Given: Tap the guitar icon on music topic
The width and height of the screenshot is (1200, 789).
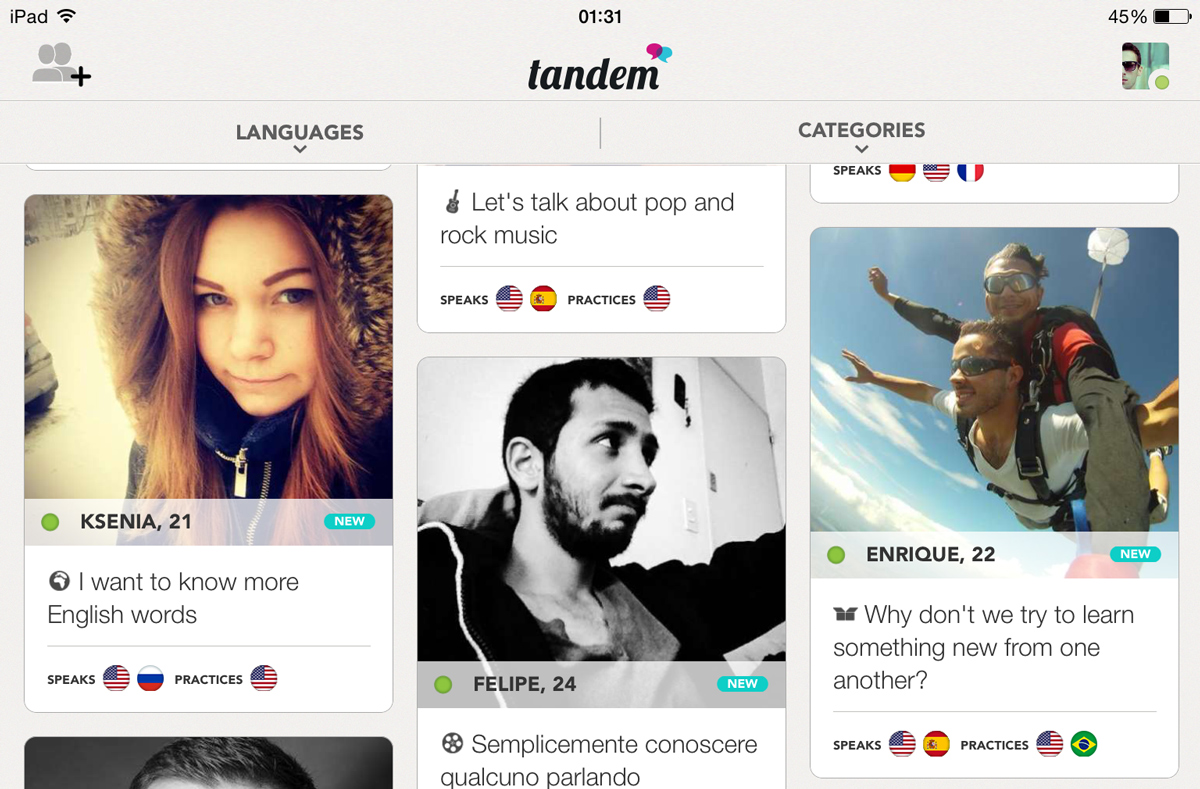Looking at the screenshot, I should 452,202.
